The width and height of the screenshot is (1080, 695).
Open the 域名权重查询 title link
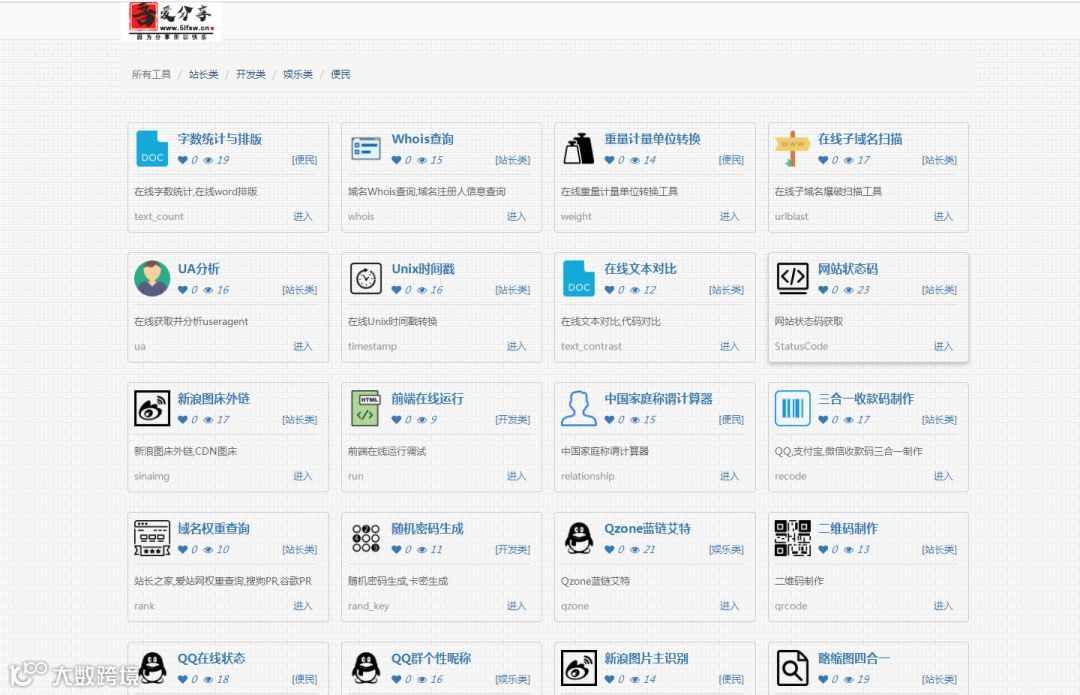click(x=214, y=528)
